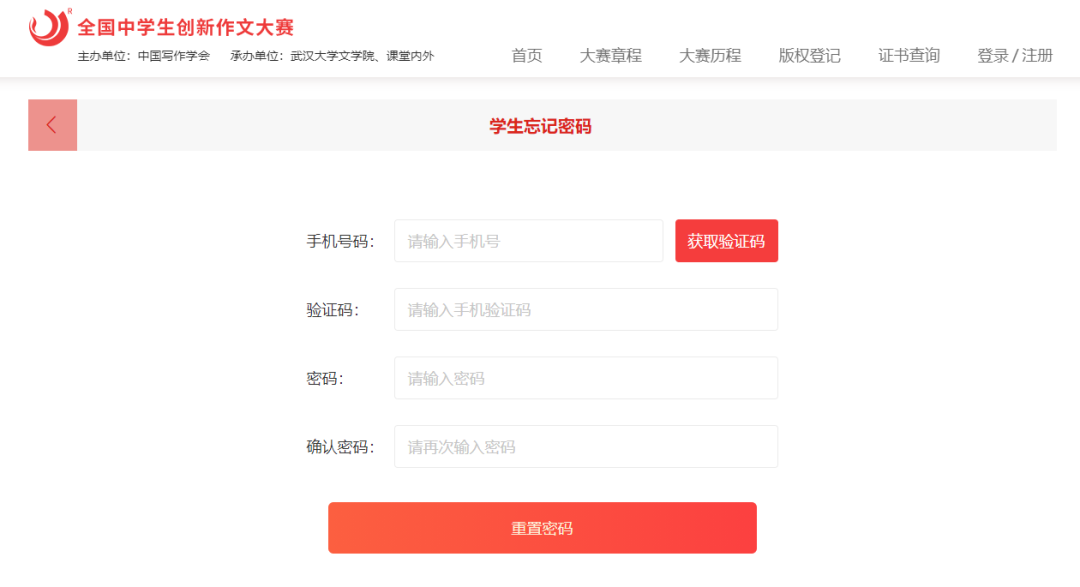1080x587 pixels.
Task: Click the red swirl logo icon
Action: (x=50, y=28)
